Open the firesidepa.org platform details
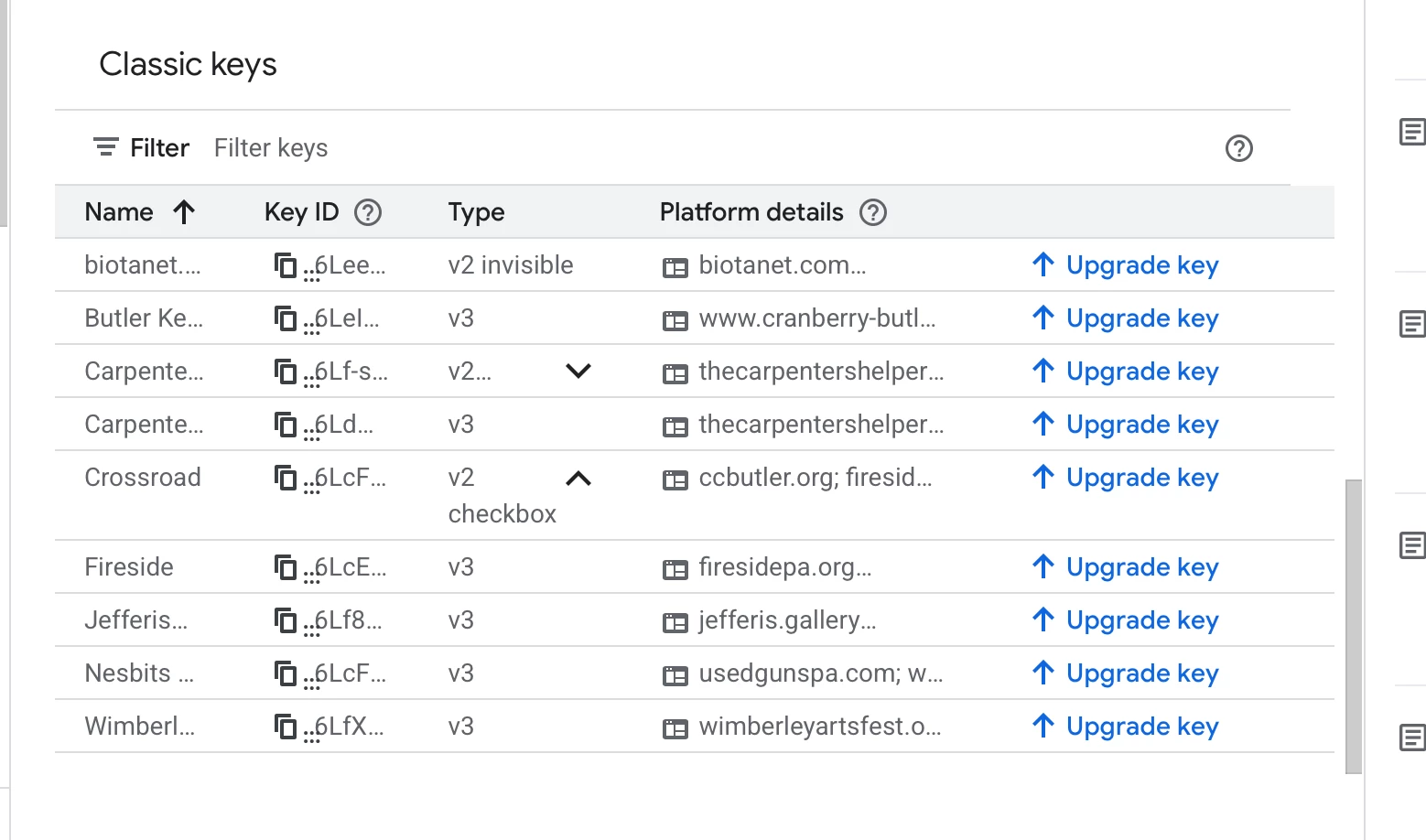 tap(784, 567)
